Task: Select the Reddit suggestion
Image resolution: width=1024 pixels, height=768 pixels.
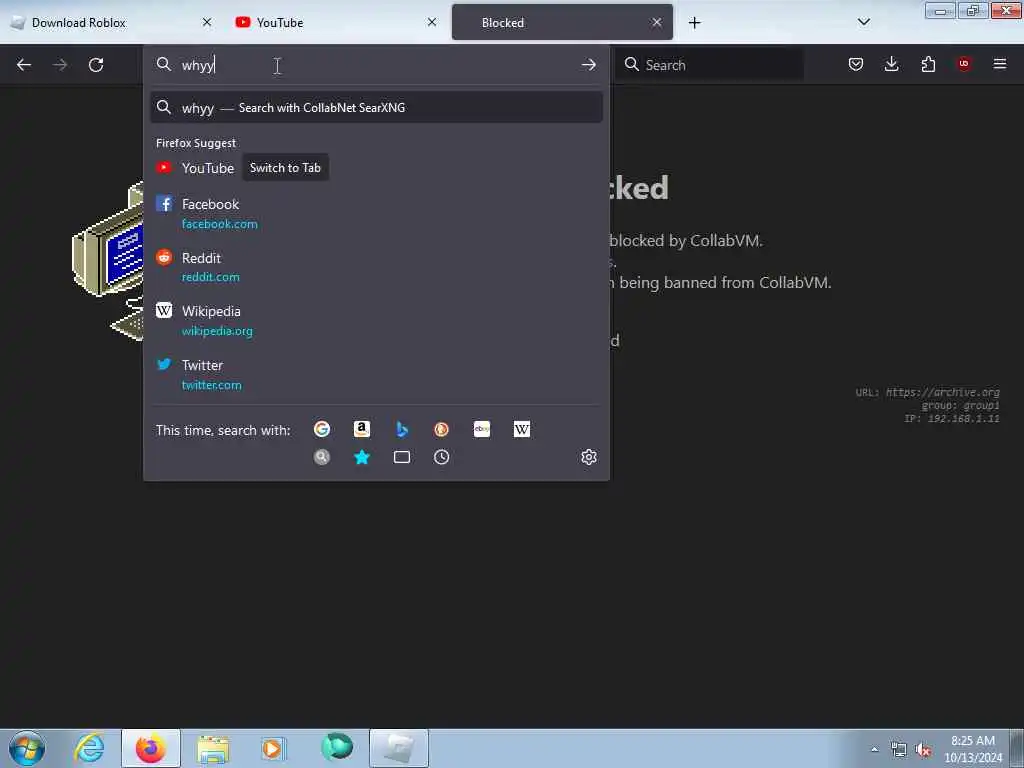Action: 376,266
